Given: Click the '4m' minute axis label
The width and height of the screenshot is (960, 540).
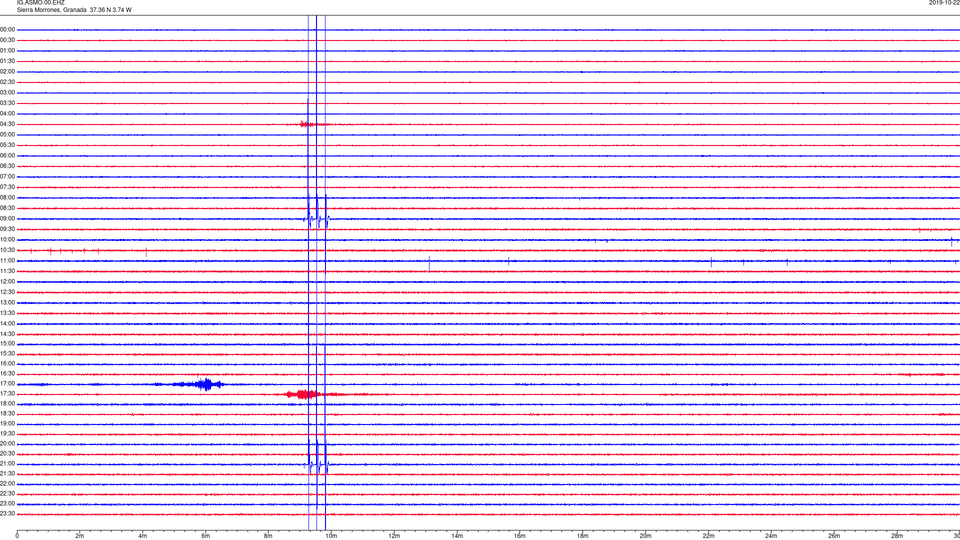Looking at the screenshot, I should tap(143, 536).
